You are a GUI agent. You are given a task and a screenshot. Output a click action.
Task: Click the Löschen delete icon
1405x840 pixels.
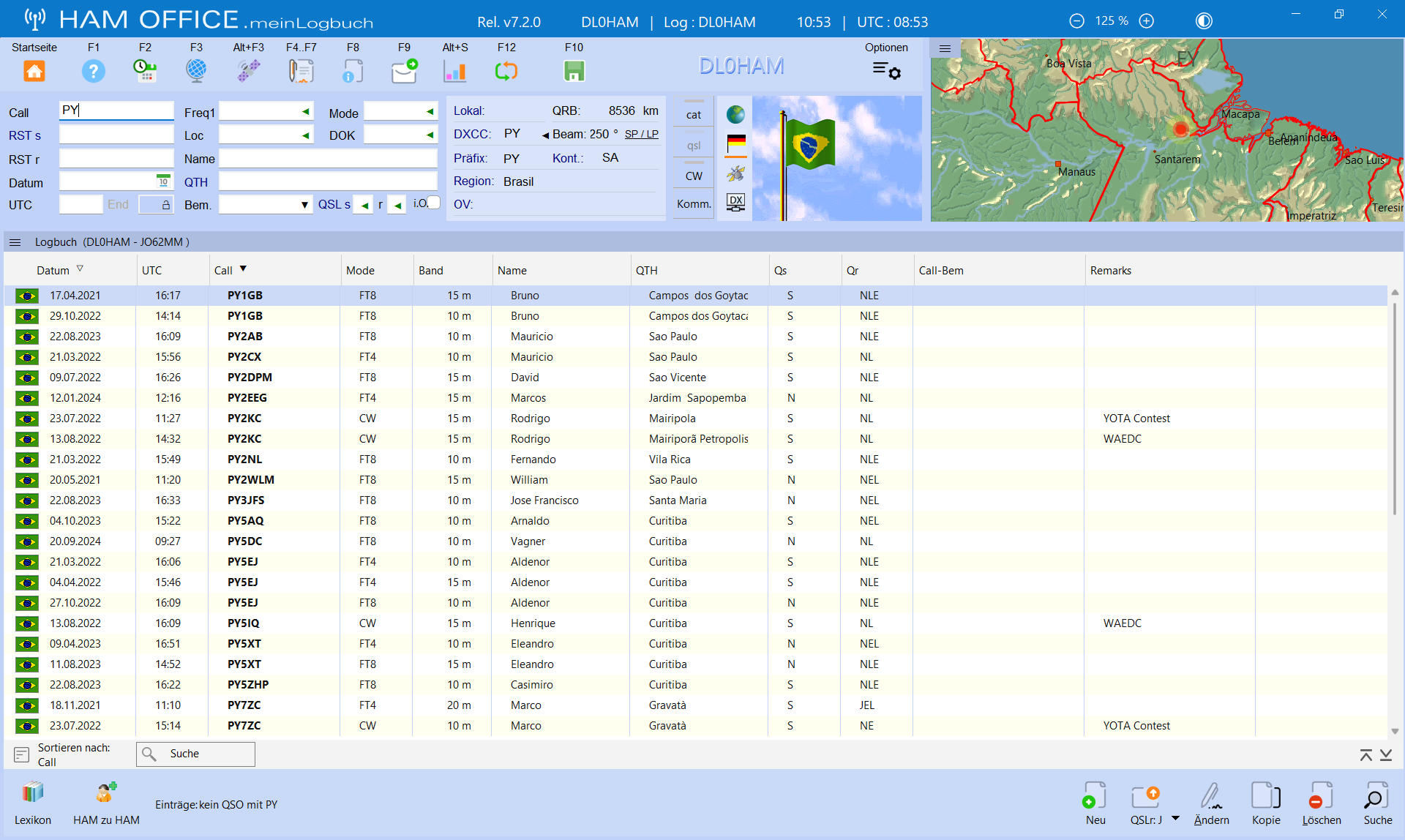tap(1321, 795)
